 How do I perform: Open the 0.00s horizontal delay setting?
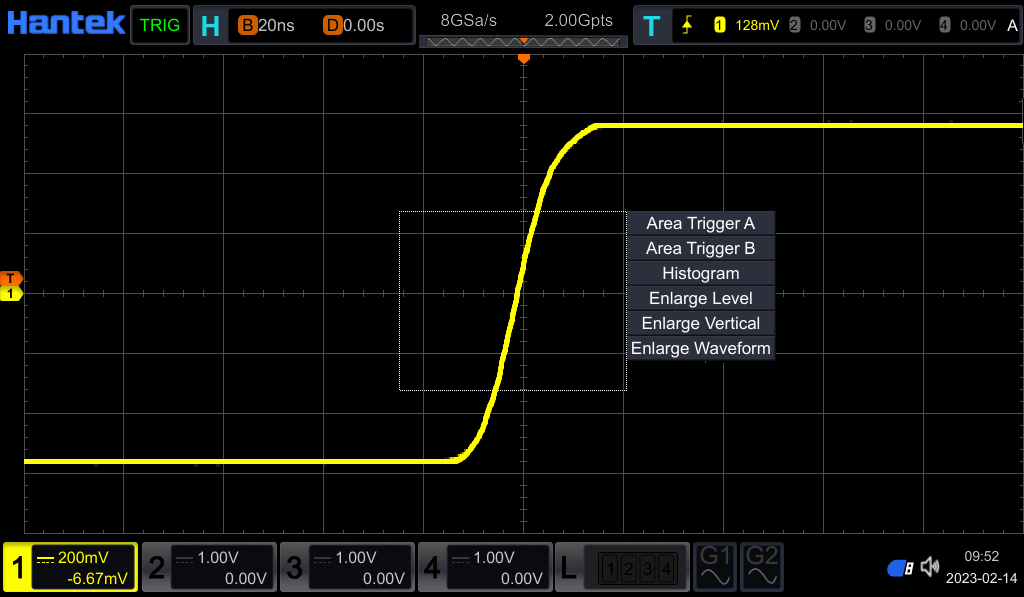coord(354,25)
